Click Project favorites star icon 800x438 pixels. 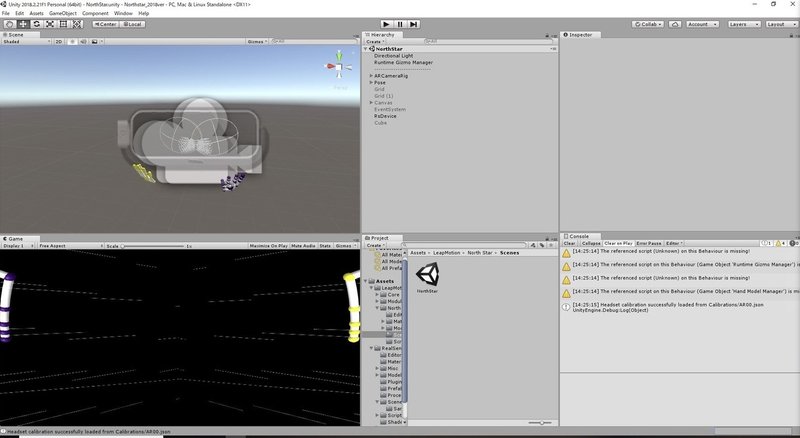[x=551, y=245]
